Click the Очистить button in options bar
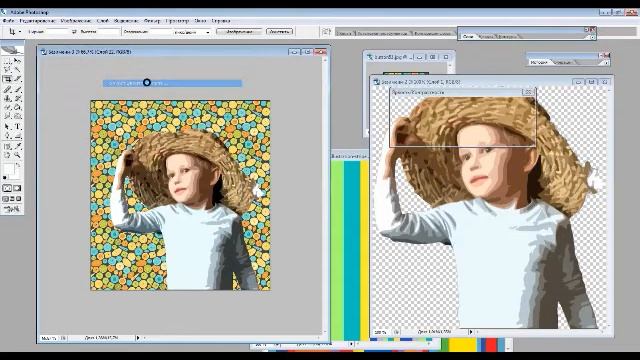The width and height of the screenshot is (640, 360). [x=280, y=31]
